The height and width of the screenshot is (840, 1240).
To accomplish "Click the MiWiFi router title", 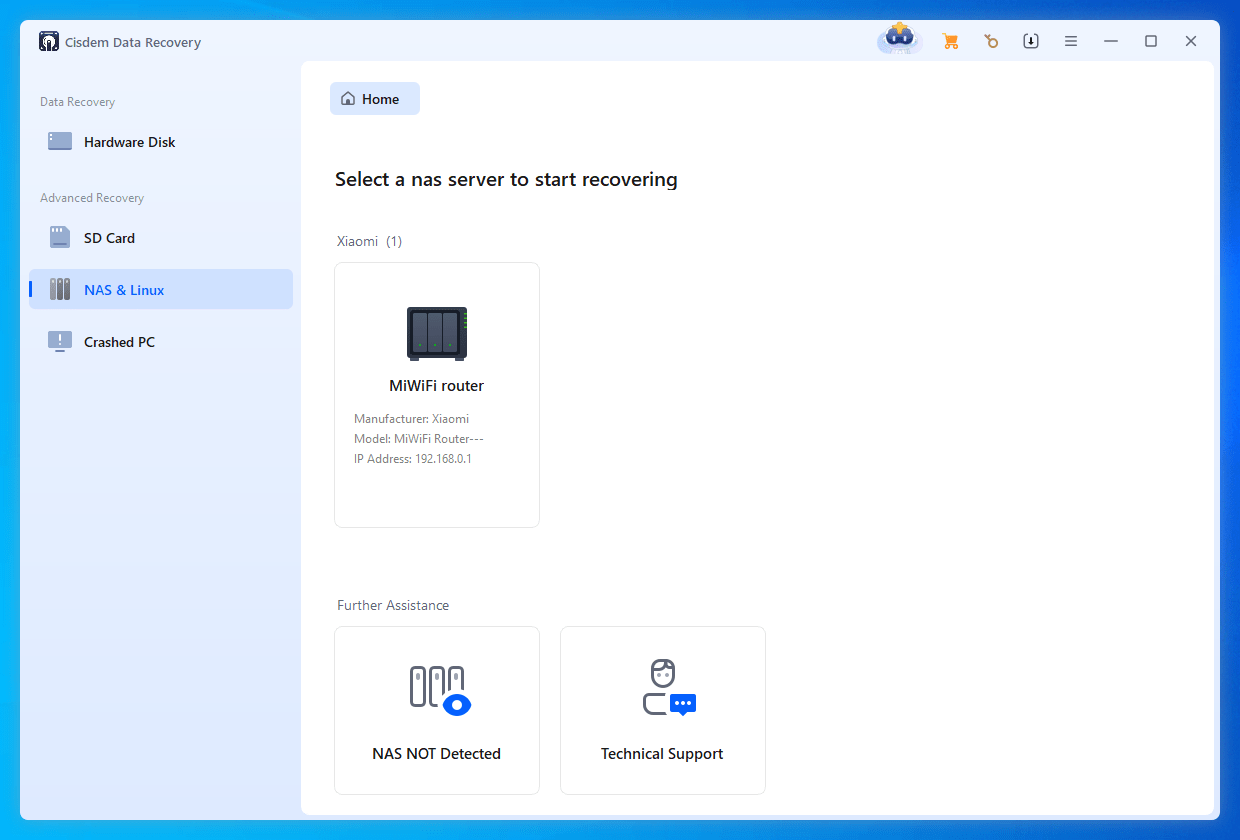I will pyautogui.click(x=437, y=386).
